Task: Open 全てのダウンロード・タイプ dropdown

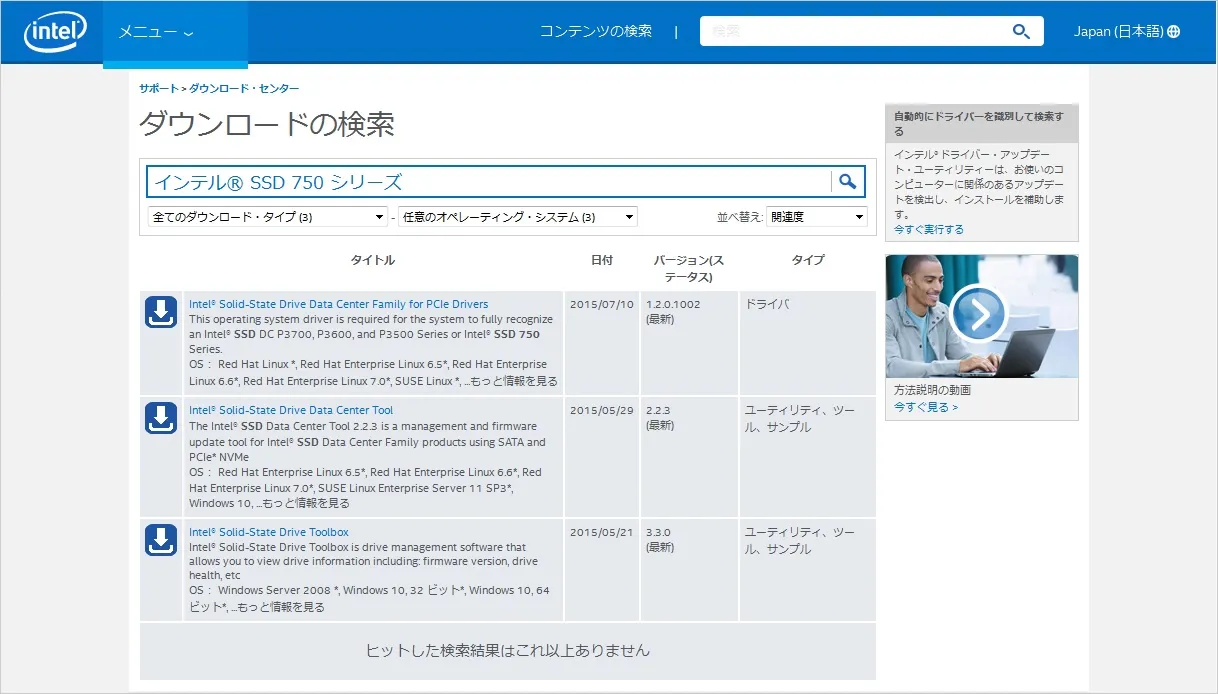Action: (x=268, y=217)
